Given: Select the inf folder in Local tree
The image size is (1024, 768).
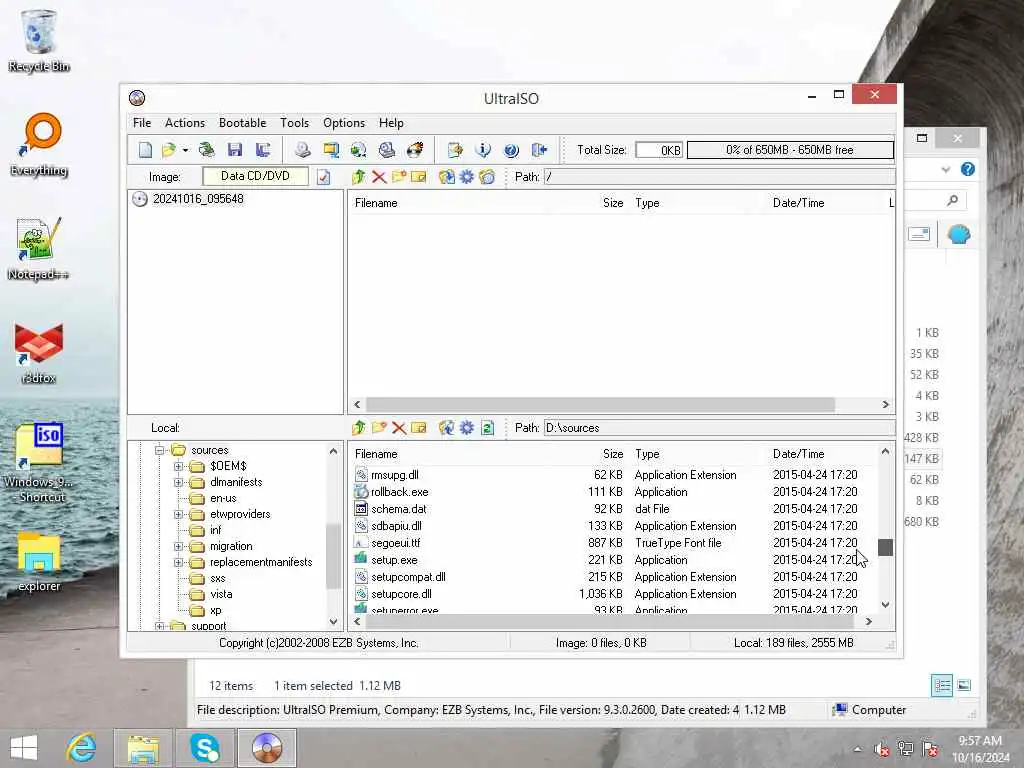Looking at the screenshot, I should point(216,530).
